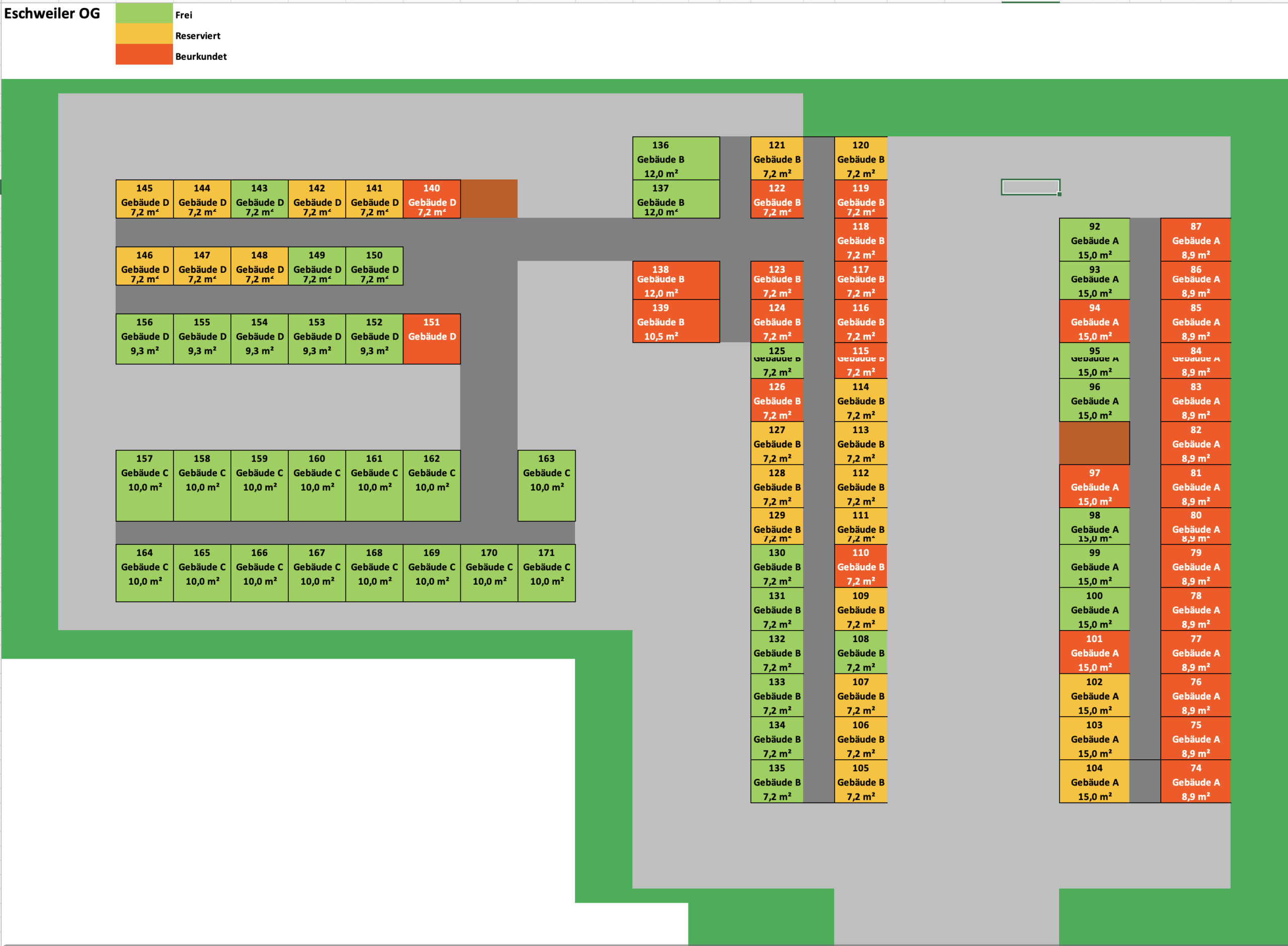Select unit 136 Gebäude B 12,0 m² cell
Screen dimensions: 1288x946
pyautogui.click(x=676, y=159)
